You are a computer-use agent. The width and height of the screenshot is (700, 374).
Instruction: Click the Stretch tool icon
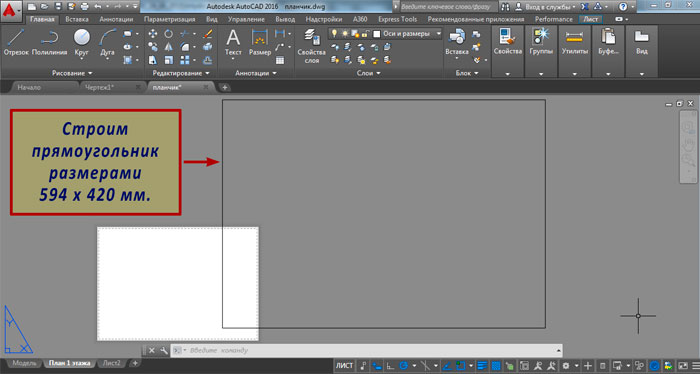point(153,60)
